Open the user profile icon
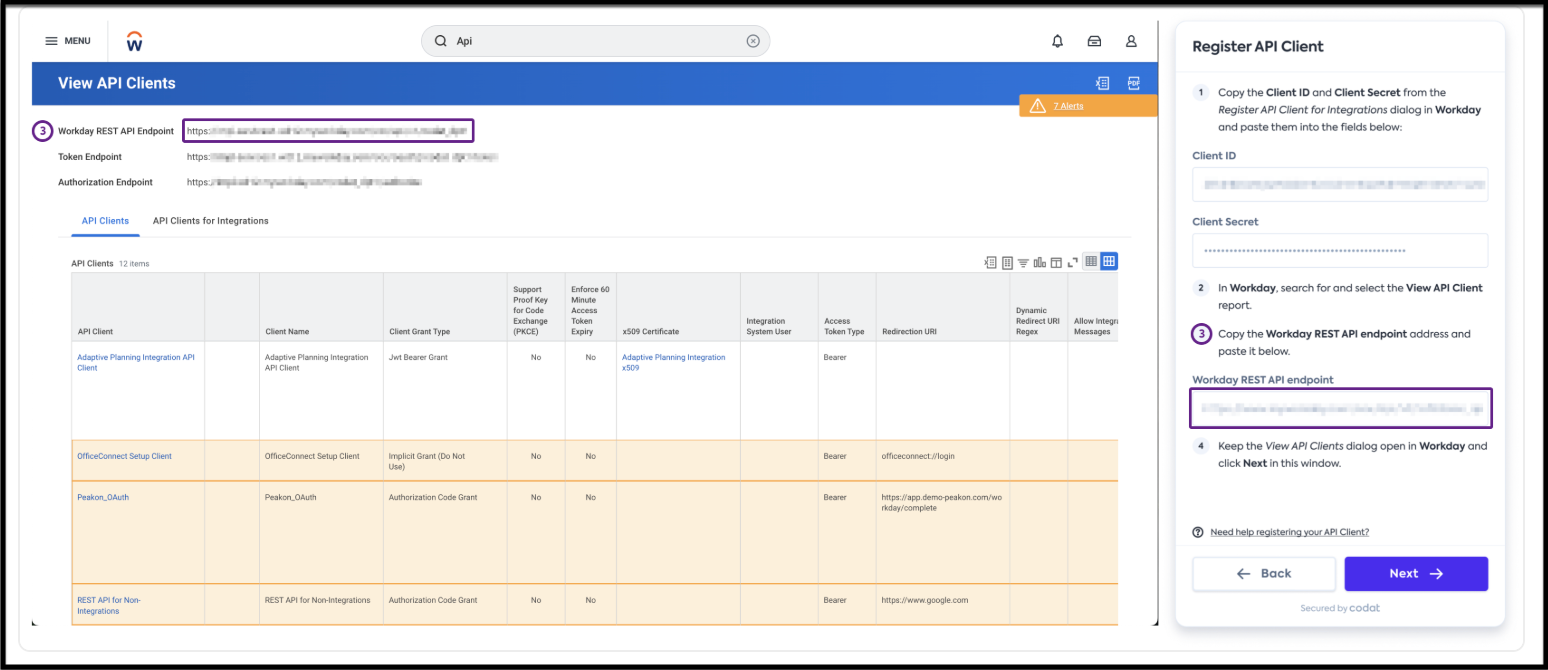 [x=1131, y=41]
